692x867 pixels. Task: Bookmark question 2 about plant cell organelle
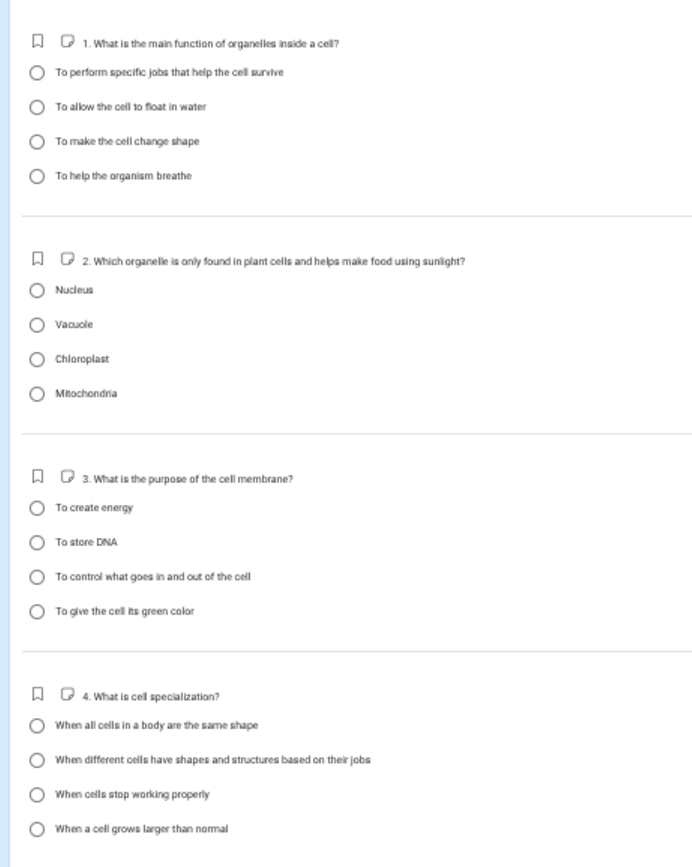click(38, 259)
